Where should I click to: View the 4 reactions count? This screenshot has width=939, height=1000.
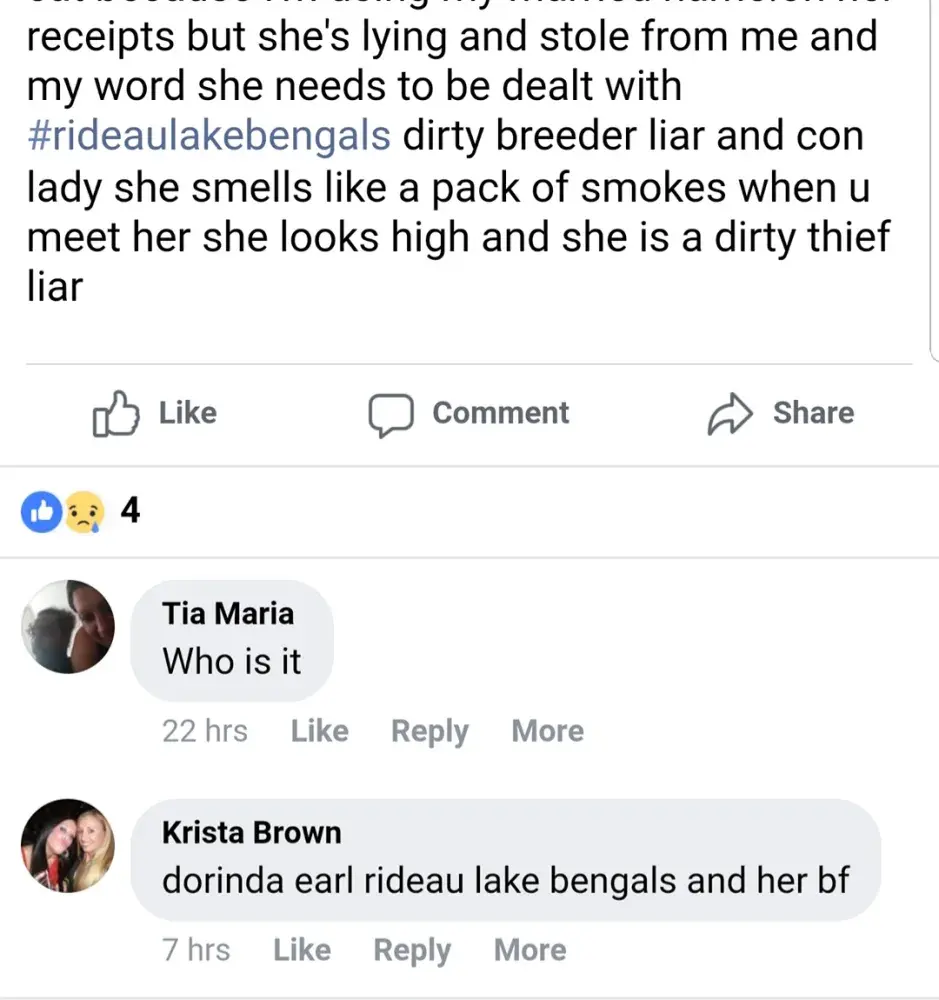coord(130,512)
